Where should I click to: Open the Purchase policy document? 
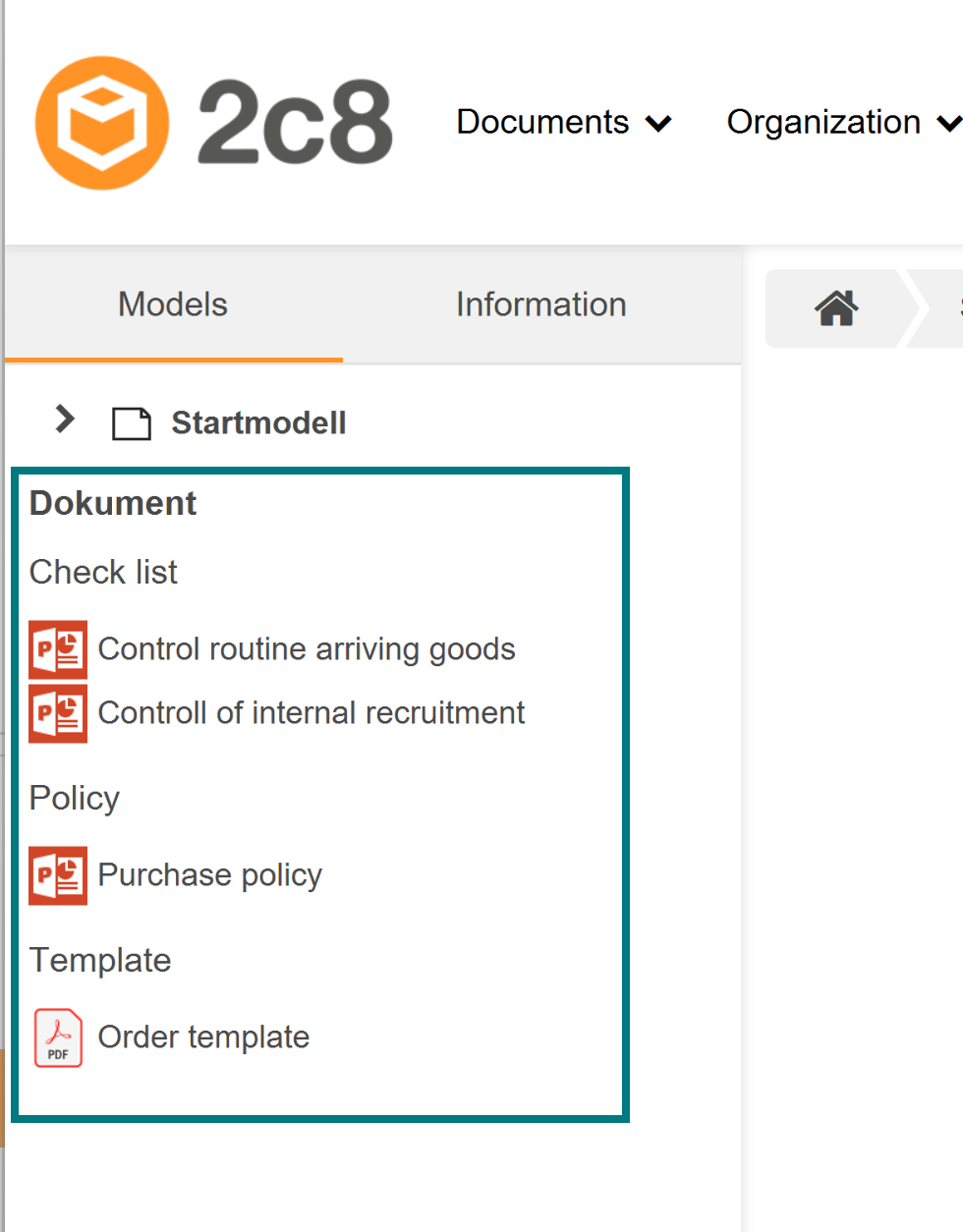(210, 874)
